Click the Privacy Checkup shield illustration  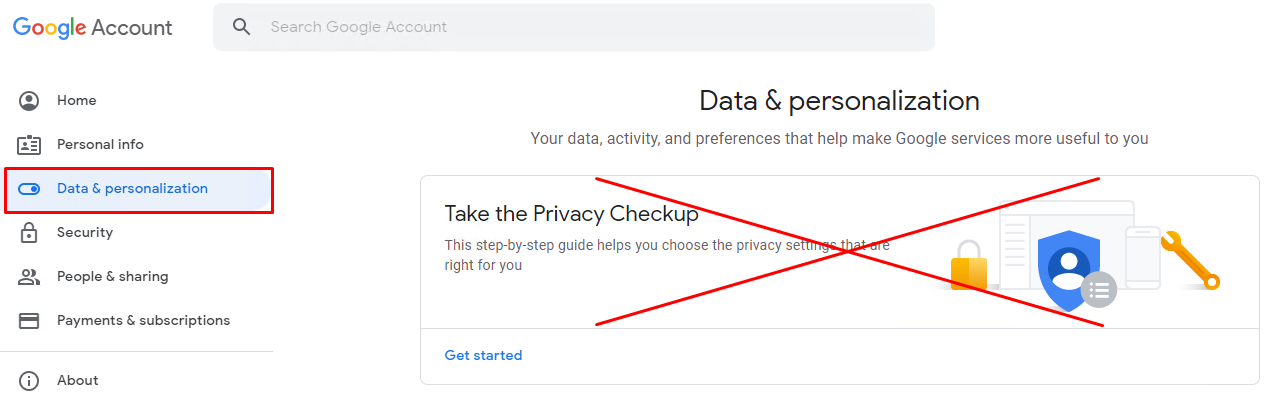tap(1069, 270)
